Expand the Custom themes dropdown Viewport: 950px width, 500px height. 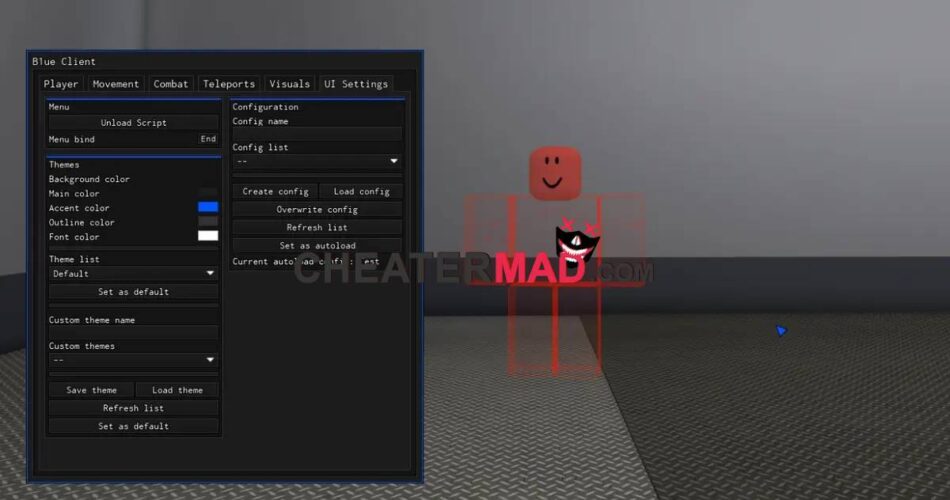point(133,360)
